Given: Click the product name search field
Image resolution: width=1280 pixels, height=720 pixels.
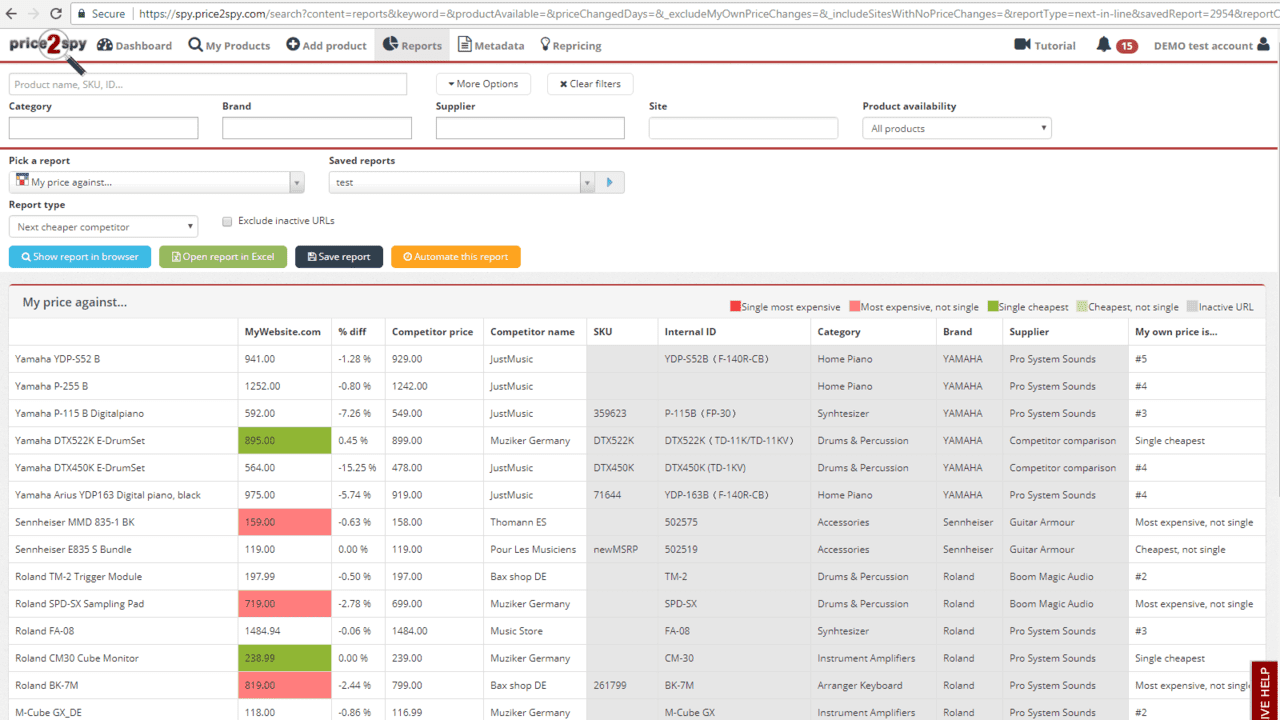Looking at the screenshot, I should coord(208,84).
